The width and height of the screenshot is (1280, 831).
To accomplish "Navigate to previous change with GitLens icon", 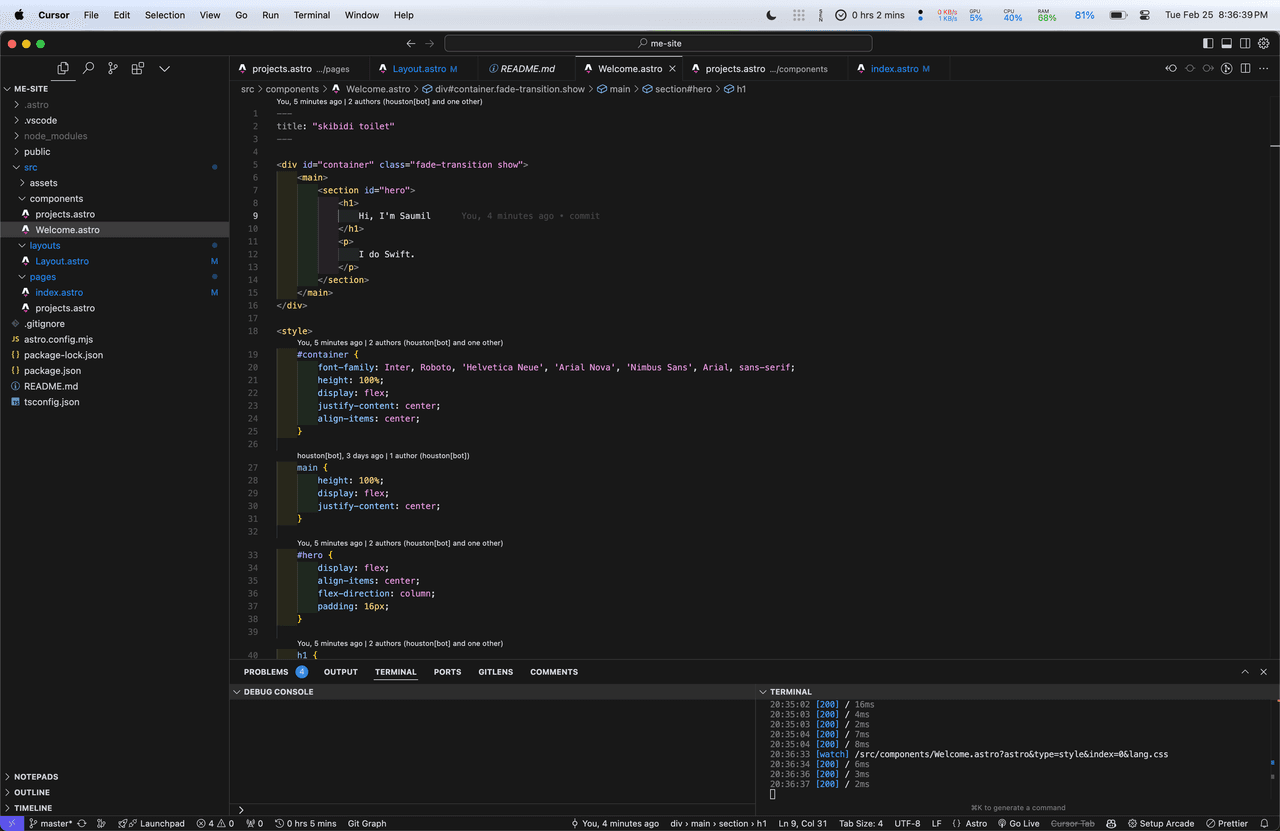I will [1171, 69].
